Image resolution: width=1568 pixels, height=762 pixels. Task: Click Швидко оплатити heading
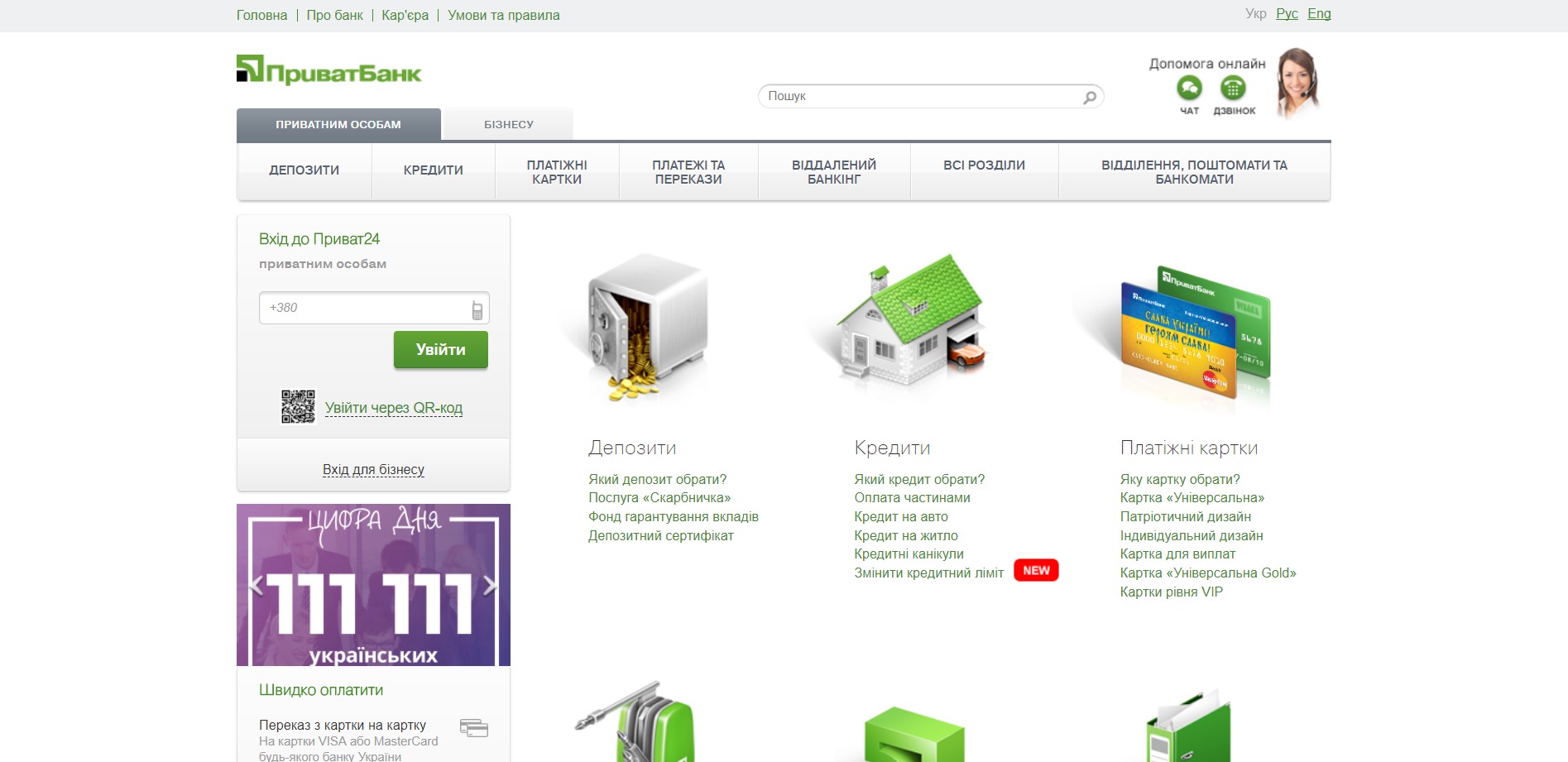tap(321, 690)
